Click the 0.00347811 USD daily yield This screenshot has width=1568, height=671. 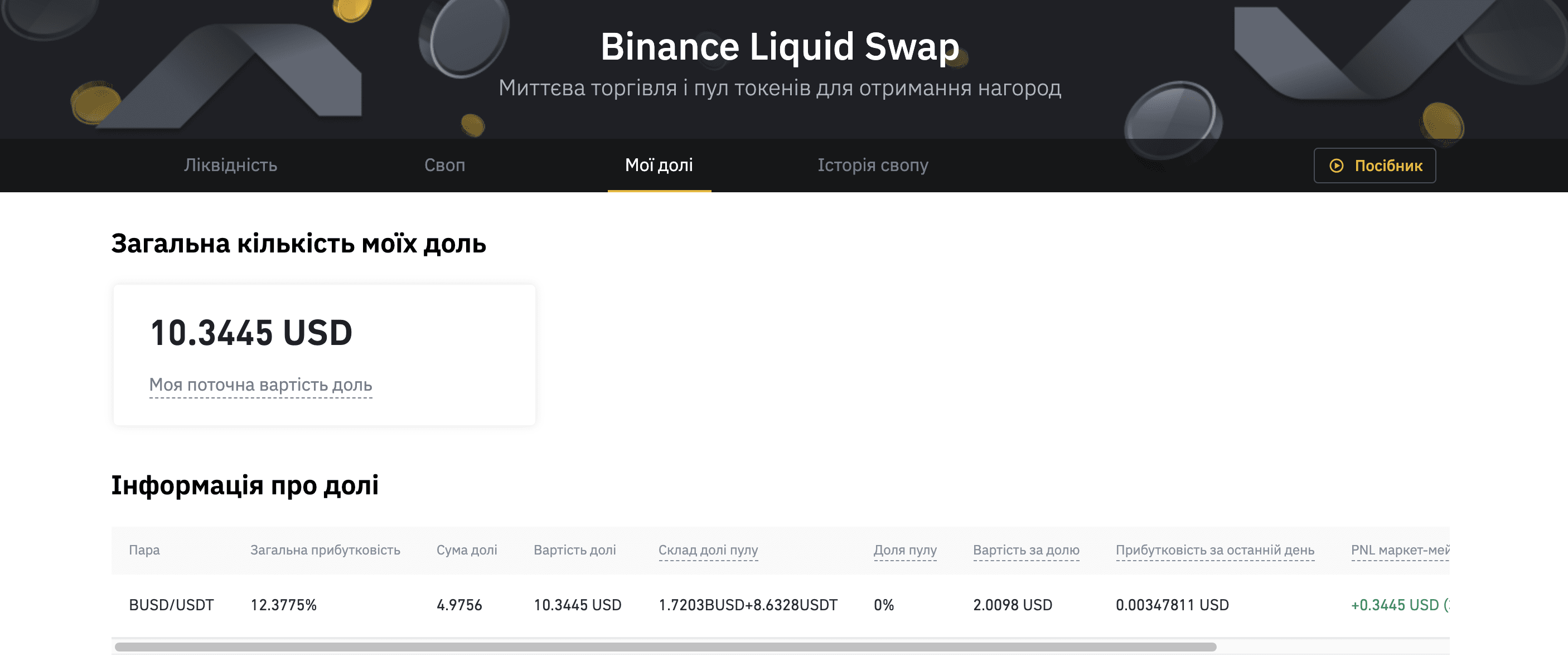[1172, 605]
